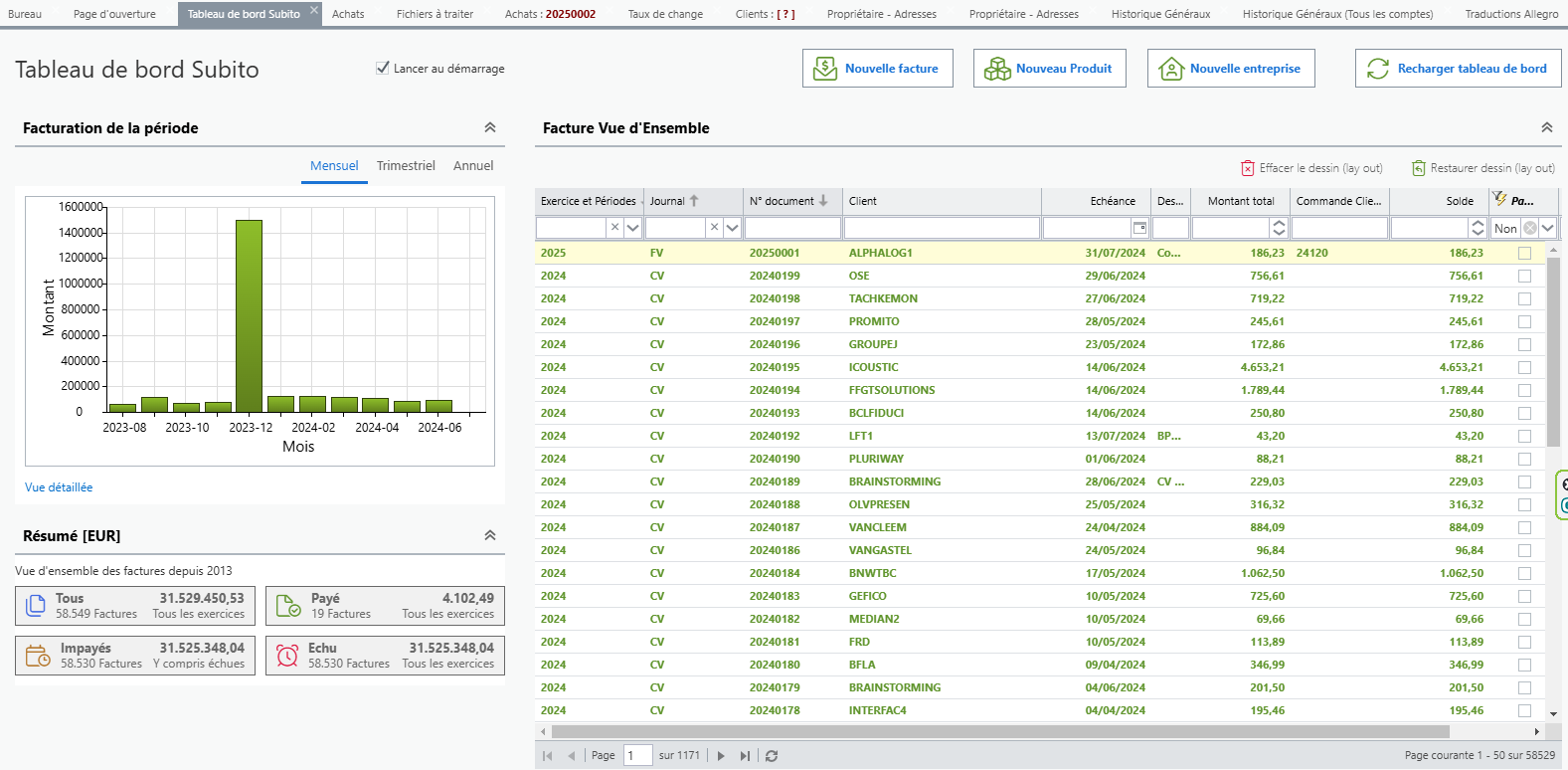Click the Tous documents icon in Résumé

click(36, 606)
